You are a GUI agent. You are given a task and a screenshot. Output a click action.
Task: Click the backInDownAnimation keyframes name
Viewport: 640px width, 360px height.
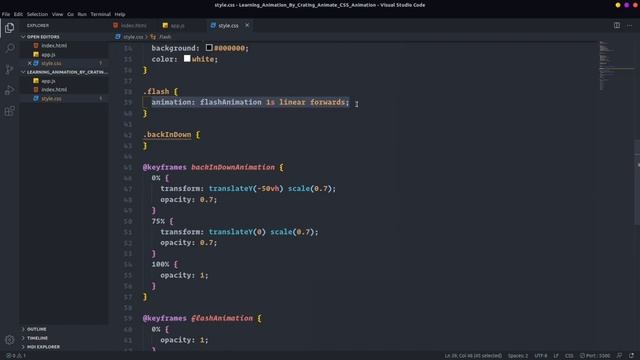[x=233, y=167]
